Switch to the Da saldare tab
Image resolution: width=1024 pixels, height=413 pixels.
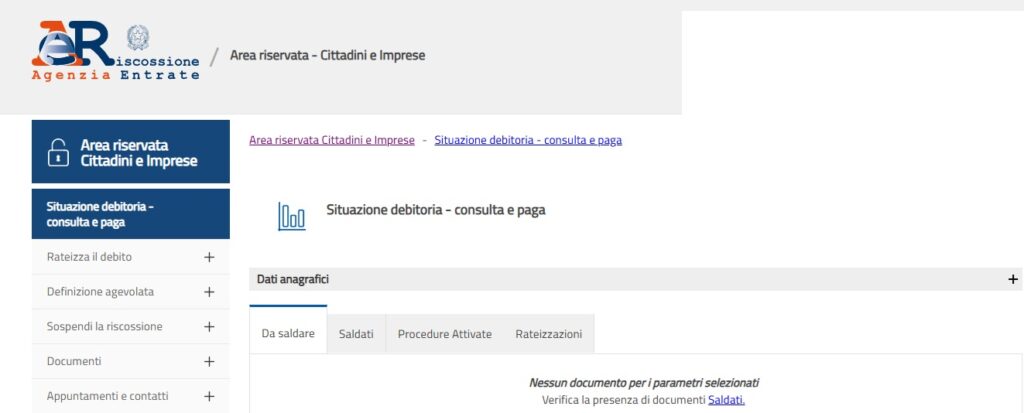[x=288, y=334]
